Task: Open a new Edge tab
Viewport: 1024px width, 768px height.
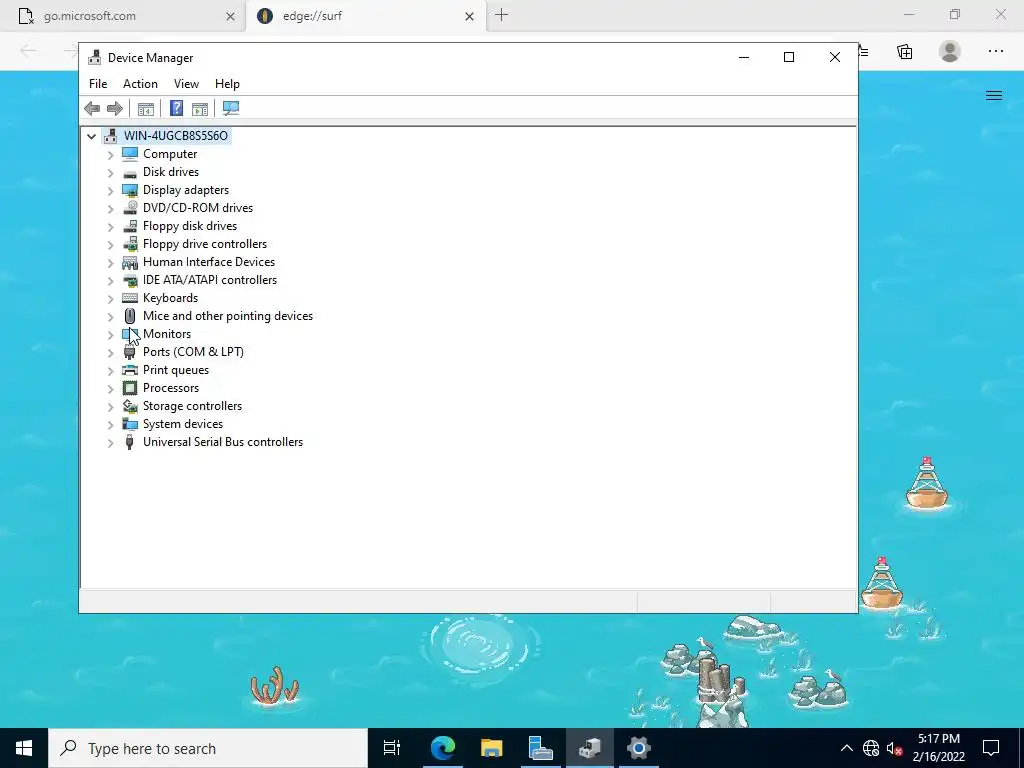Action: point(502,15)
